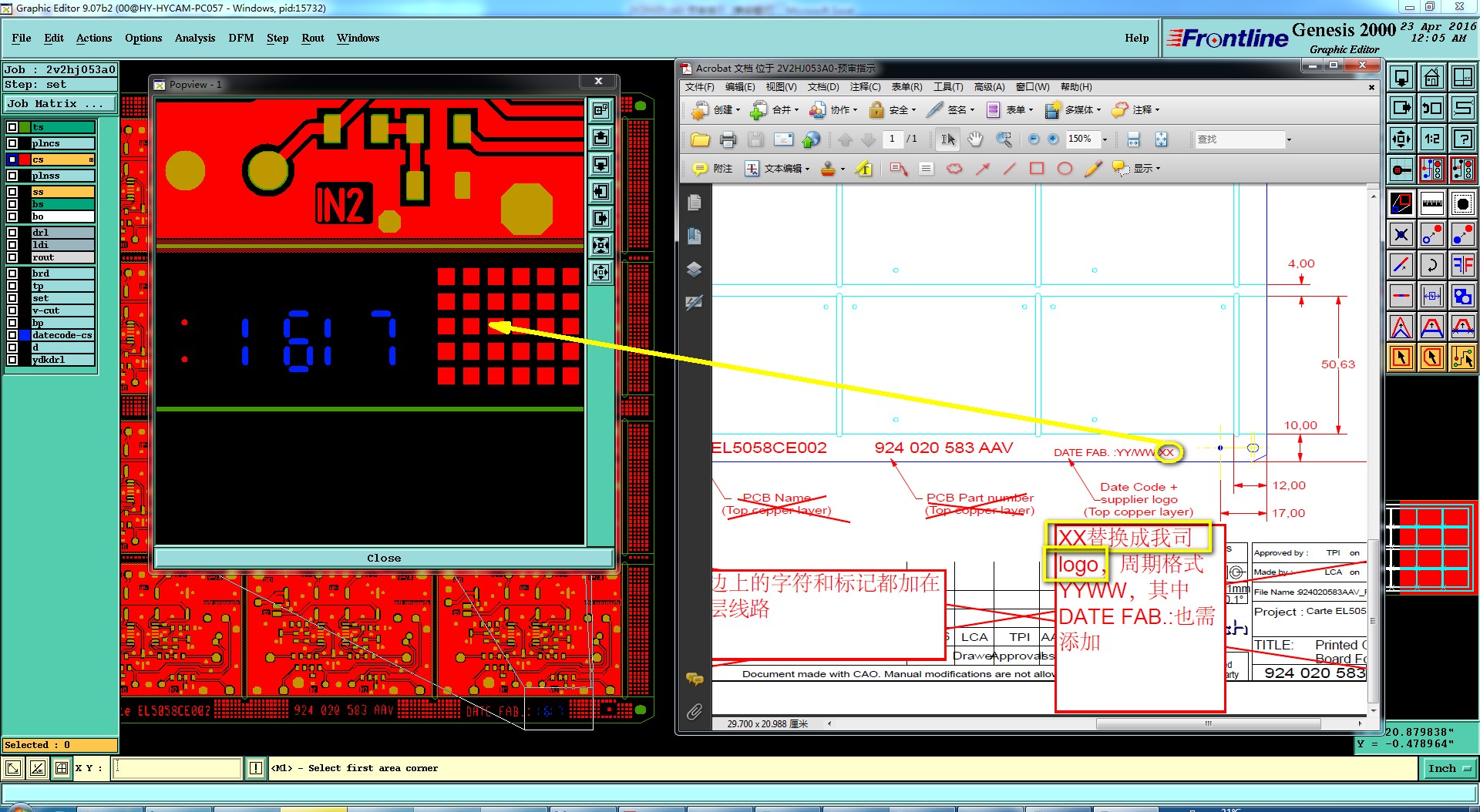Open the 150% zoom level dropdown arrow
This screenshot has width=1480, height=812.
click(1105, 139)
